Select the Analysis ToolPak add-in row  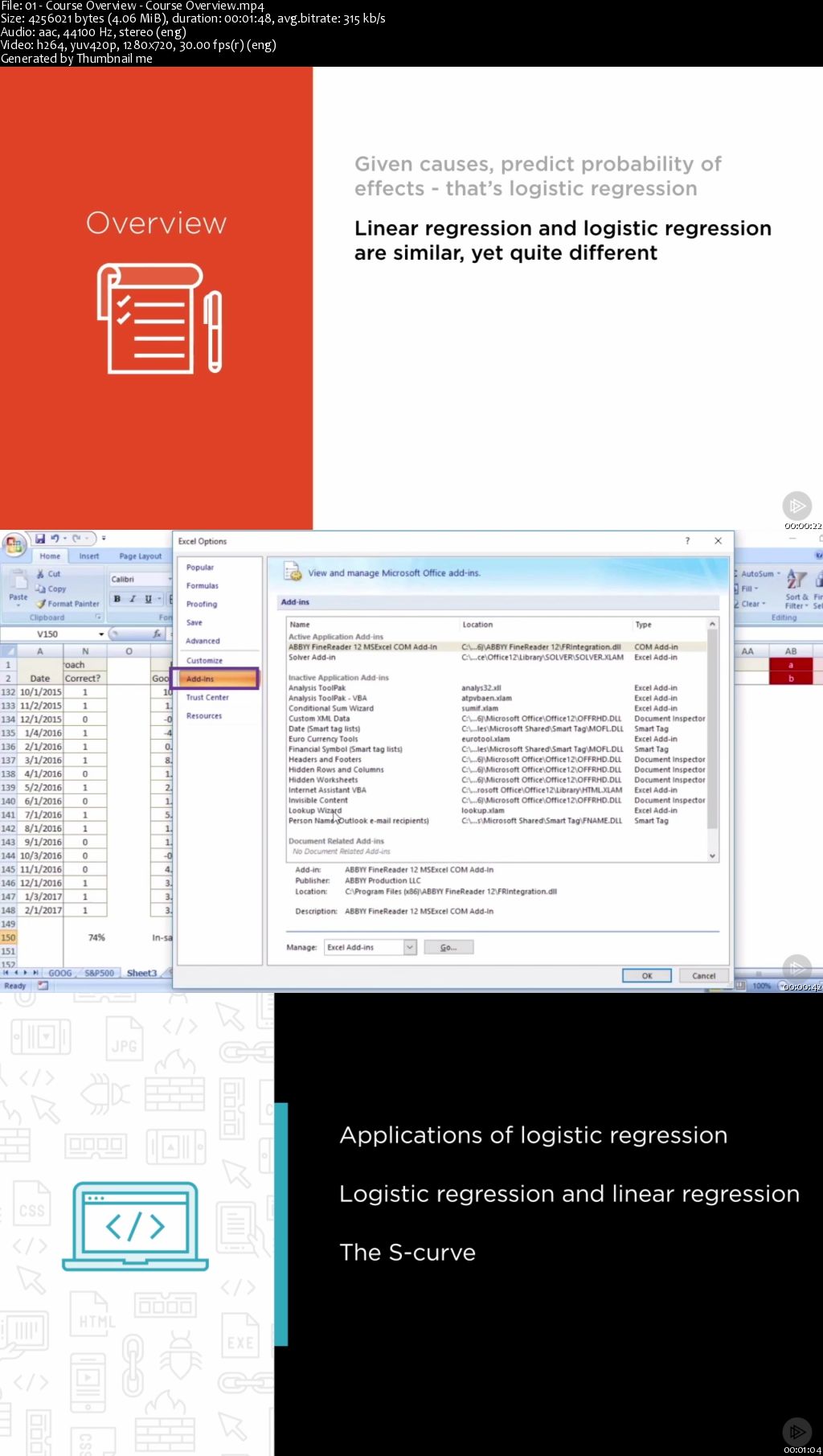pos(497,688)
